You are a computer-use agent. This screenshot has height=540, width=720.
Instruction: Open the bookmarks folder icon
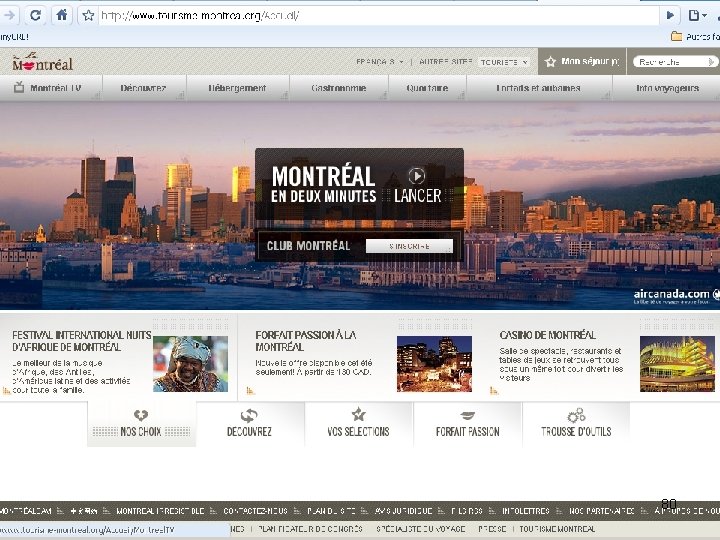tap(676, 36)
